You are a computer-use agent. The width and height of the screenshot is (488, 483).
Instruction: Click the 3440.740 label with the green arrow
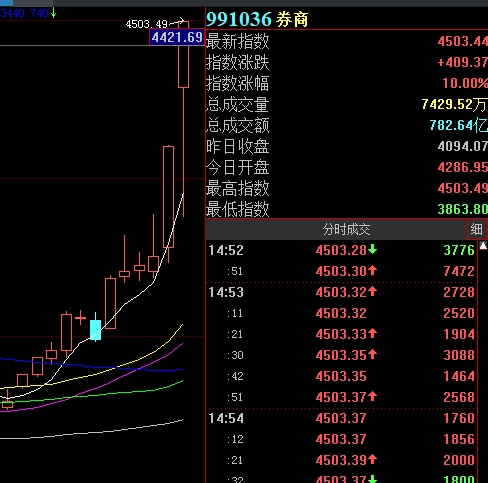[x=28, y=14]
